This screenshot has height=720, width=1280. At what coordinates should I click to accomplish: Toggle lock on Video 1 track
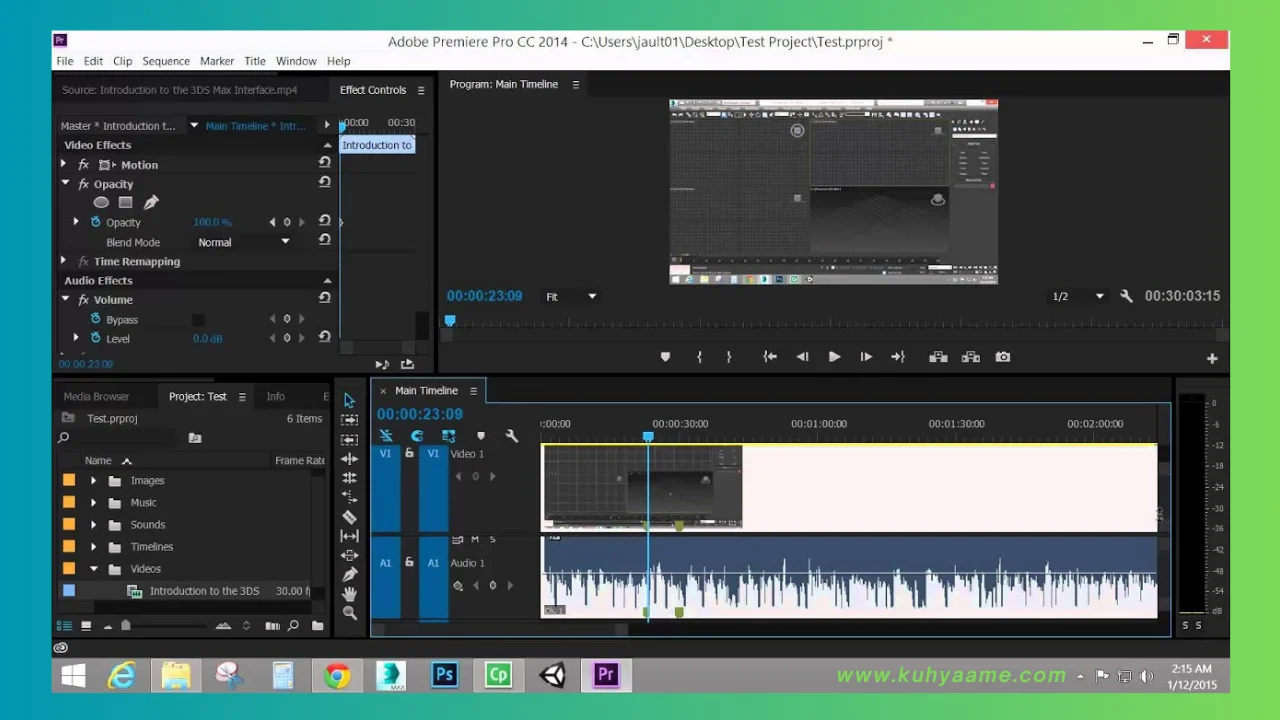click(x=409, y=453)
